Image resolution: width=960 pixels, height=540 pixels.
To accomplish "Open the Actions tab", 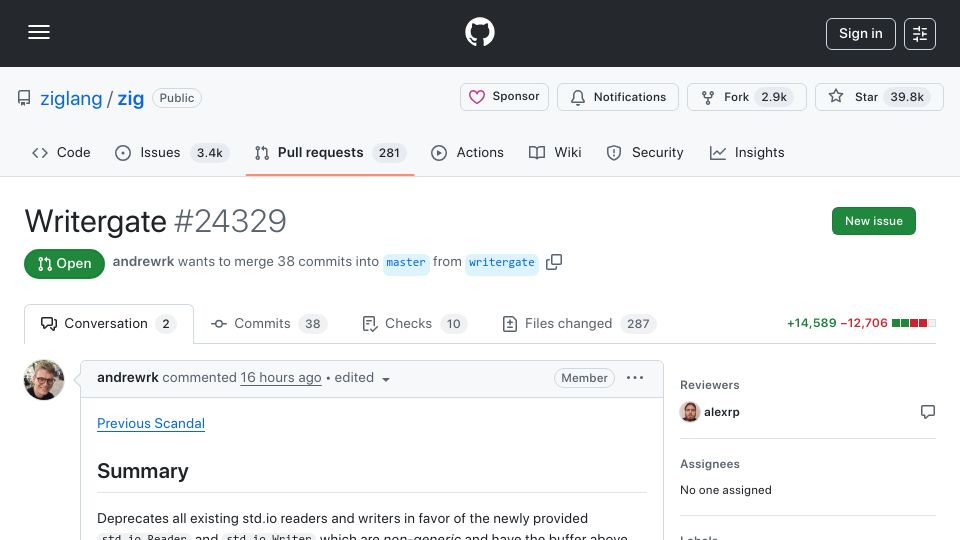I will [467, 152].
